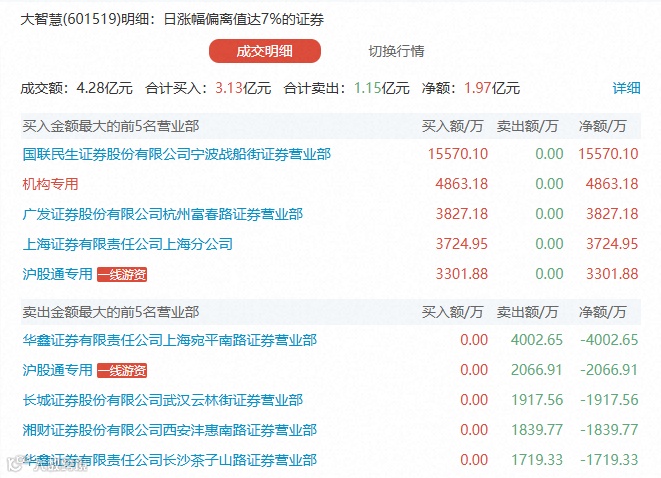Click buy amount 3724.95 for 上海证券
This screenshot has width=661, height=478.
[x=462, y=244]
